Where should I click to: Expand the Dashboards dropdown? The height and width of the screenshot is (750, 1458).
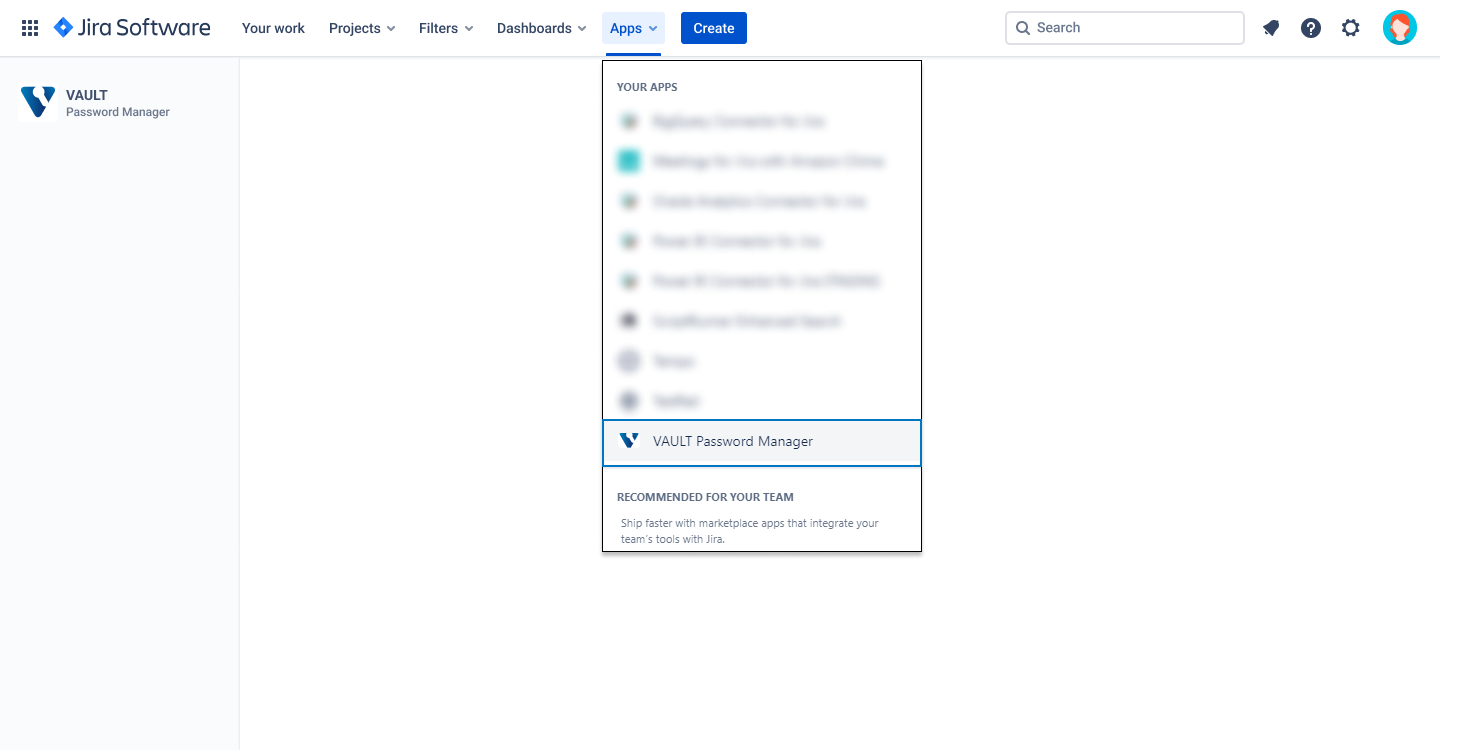click(542, 28)
